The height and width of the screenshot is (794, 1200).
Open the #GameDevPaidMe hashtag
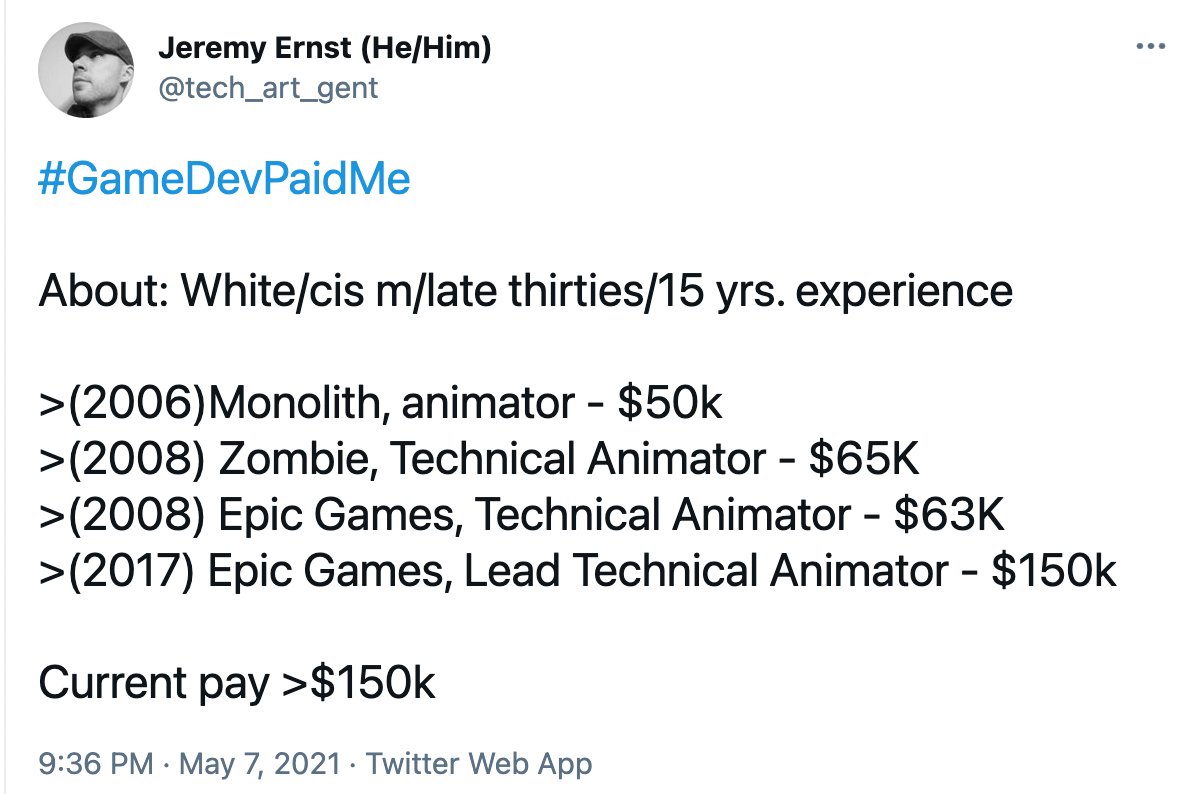click(x=224, y=180)
